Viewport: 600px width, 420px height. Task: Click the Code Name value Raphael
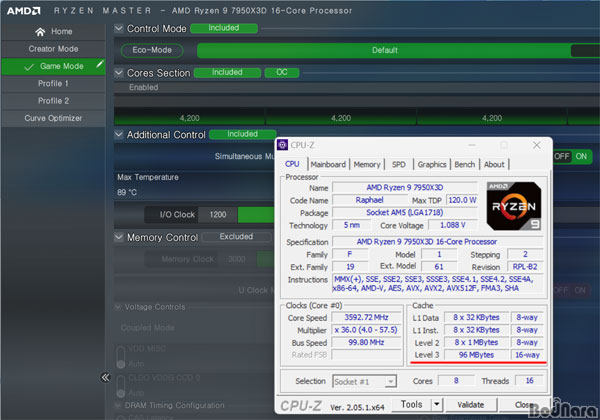pyautogui.click(x=369, y=200)
